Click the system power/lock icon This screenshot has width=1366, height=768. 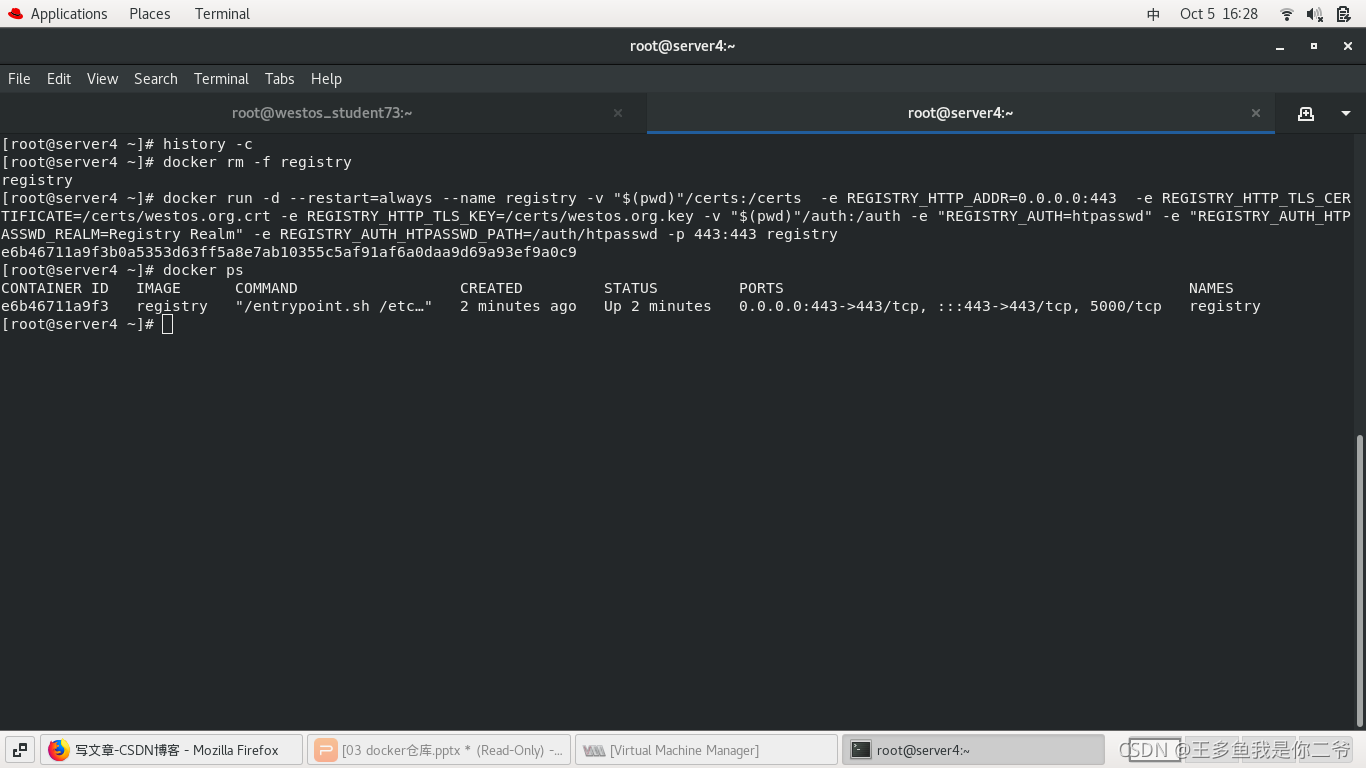(1344, 14)
